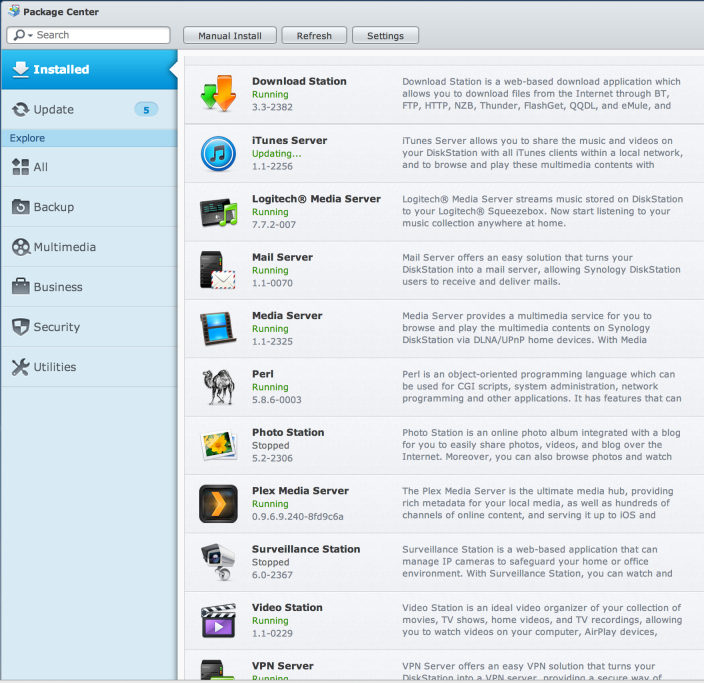Select the Perl package title

[x=263, y=374]
